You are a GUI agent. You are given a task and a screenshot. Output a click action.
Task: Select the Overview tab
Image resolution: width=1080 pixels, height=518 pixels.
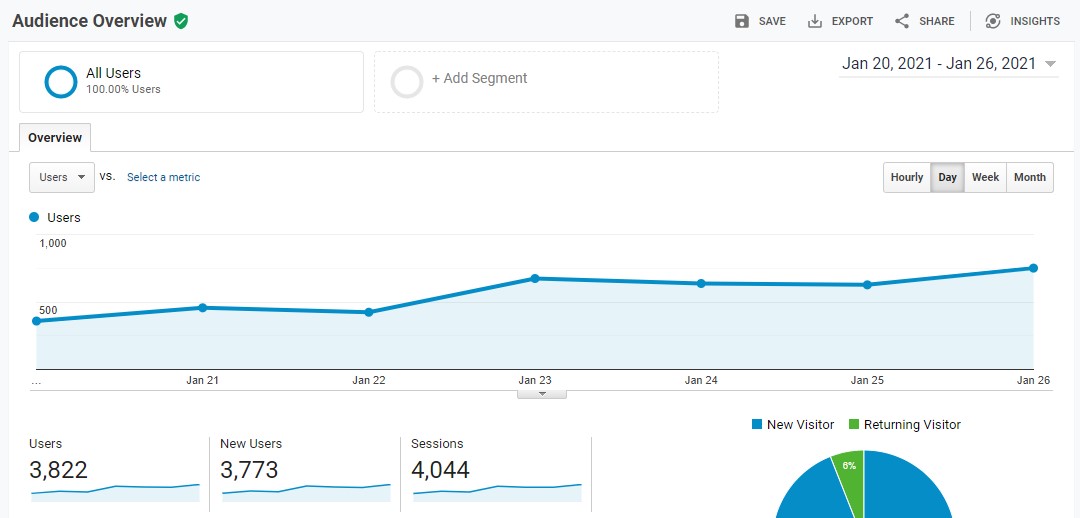pos(55,138)
